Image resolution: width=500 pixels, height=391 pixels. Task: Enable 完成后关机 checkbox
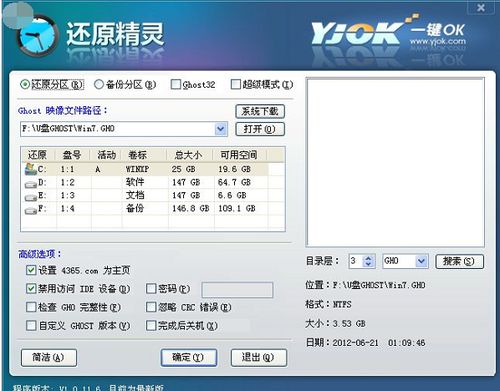[151, 325]
